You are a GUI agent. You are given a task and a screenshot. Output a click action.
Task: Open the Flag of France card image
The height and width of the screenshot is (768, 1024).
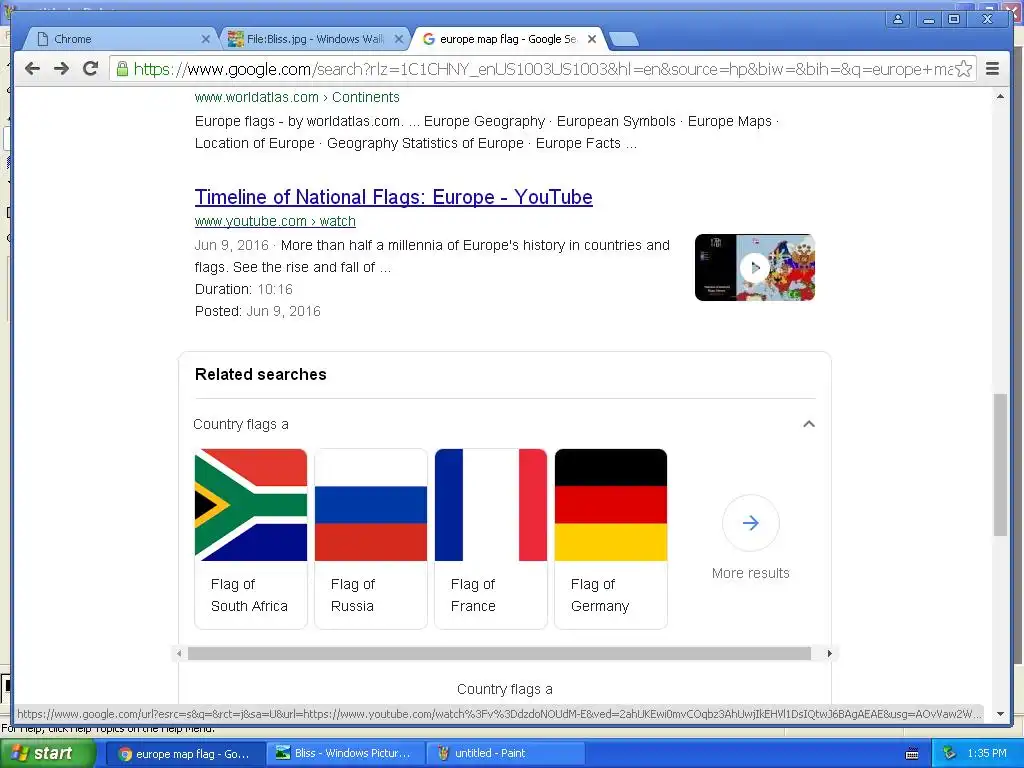point(490,505)
